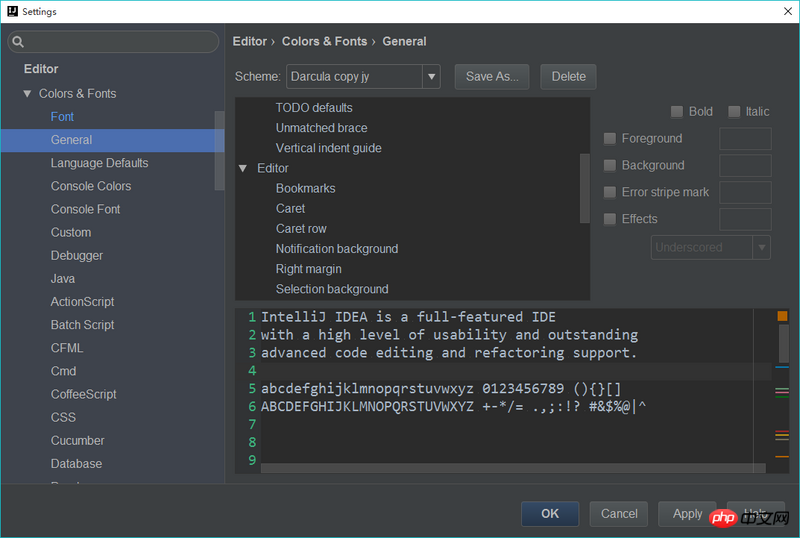
Task: Select Notification background attribute
Action: pos(337,249)
